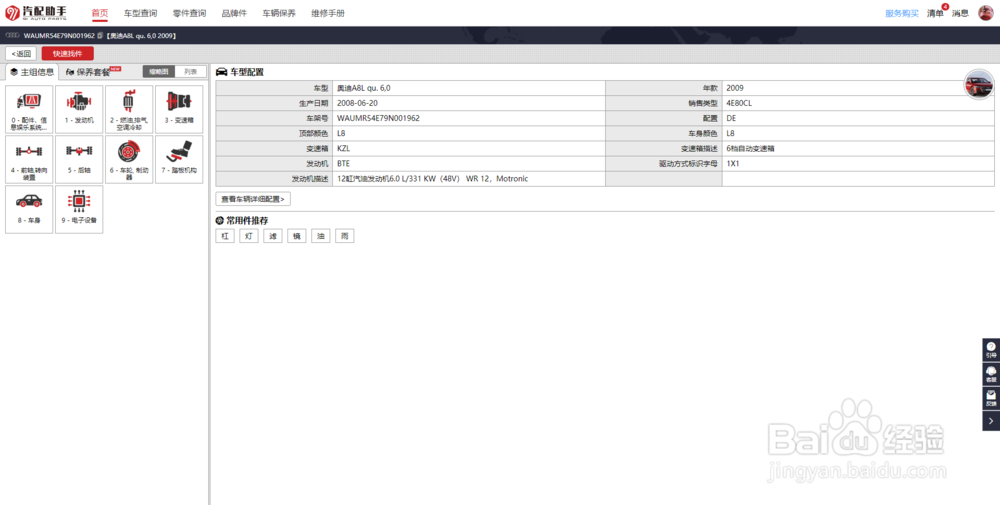Click the Audi header vehicle title text
Image resolution: width=1000 pixels, height=505 pixels.
(x=142, y=36)
